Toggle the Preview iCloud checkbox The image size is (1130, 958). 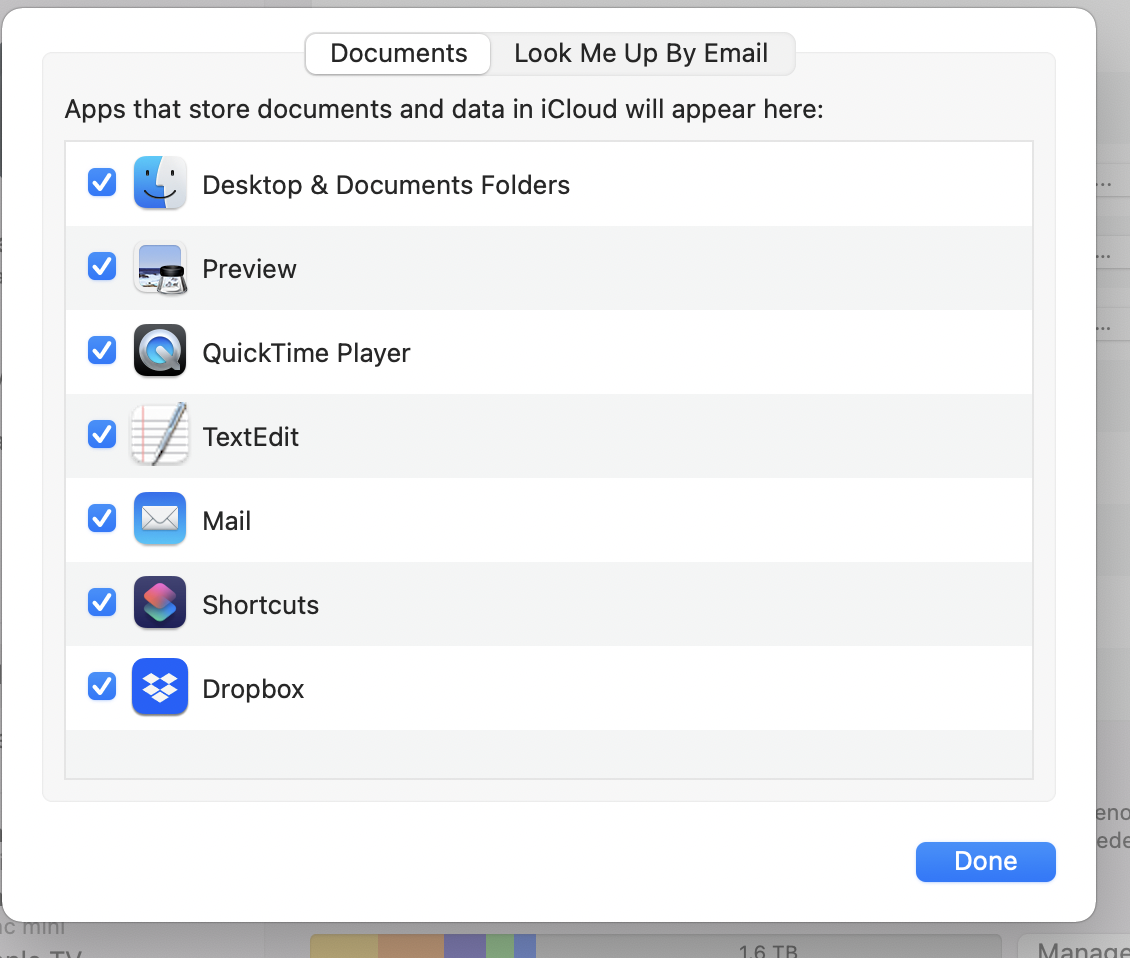102,266
